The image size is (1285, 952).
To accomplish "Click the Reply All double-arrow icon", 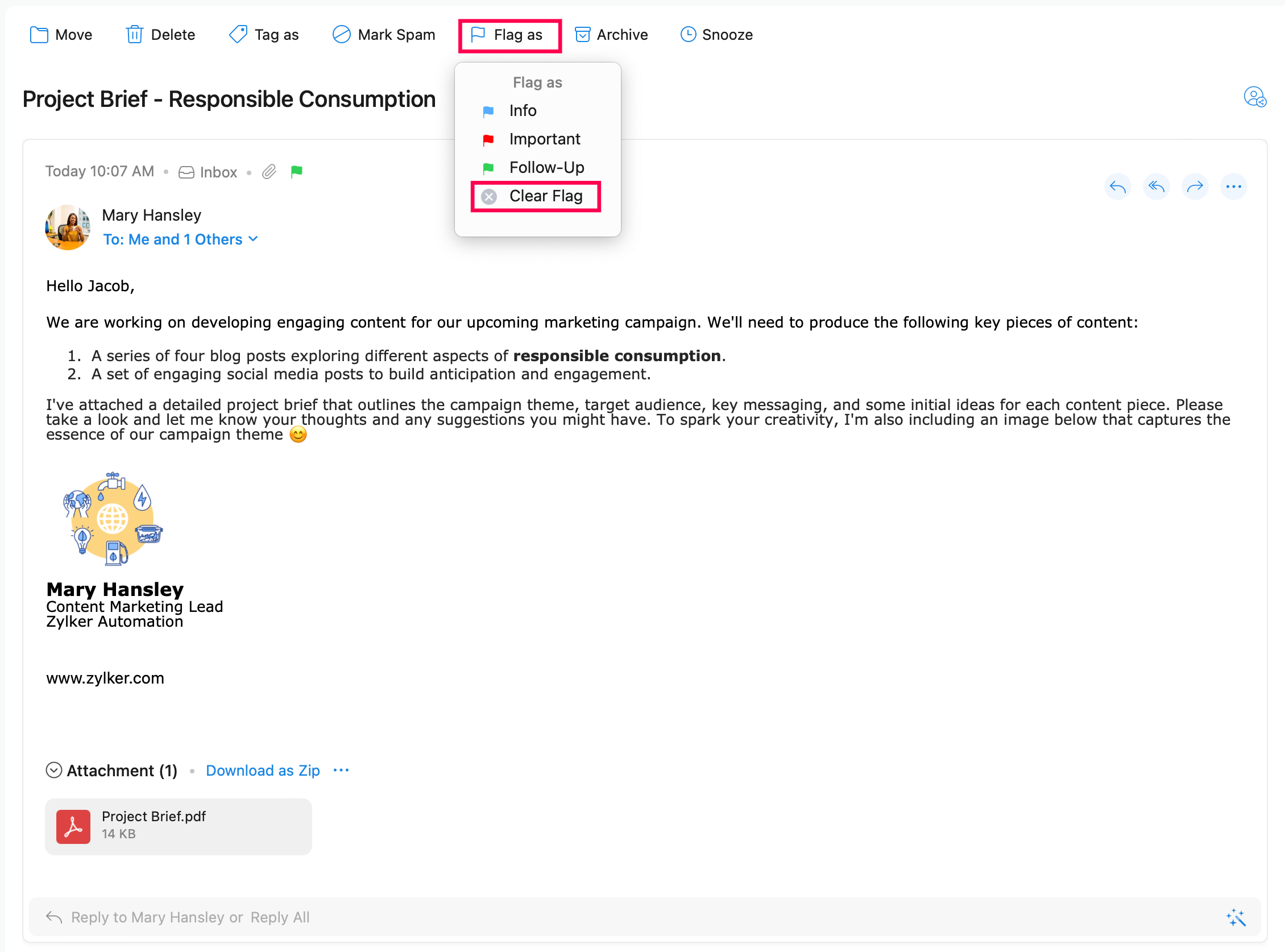I will (1156, 187).
